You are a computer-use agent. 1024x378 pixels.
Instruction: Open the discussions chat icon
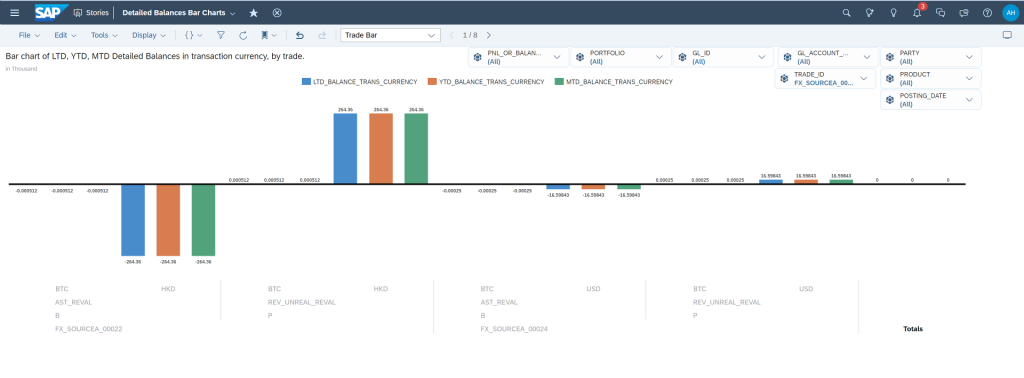pos(940,12)
